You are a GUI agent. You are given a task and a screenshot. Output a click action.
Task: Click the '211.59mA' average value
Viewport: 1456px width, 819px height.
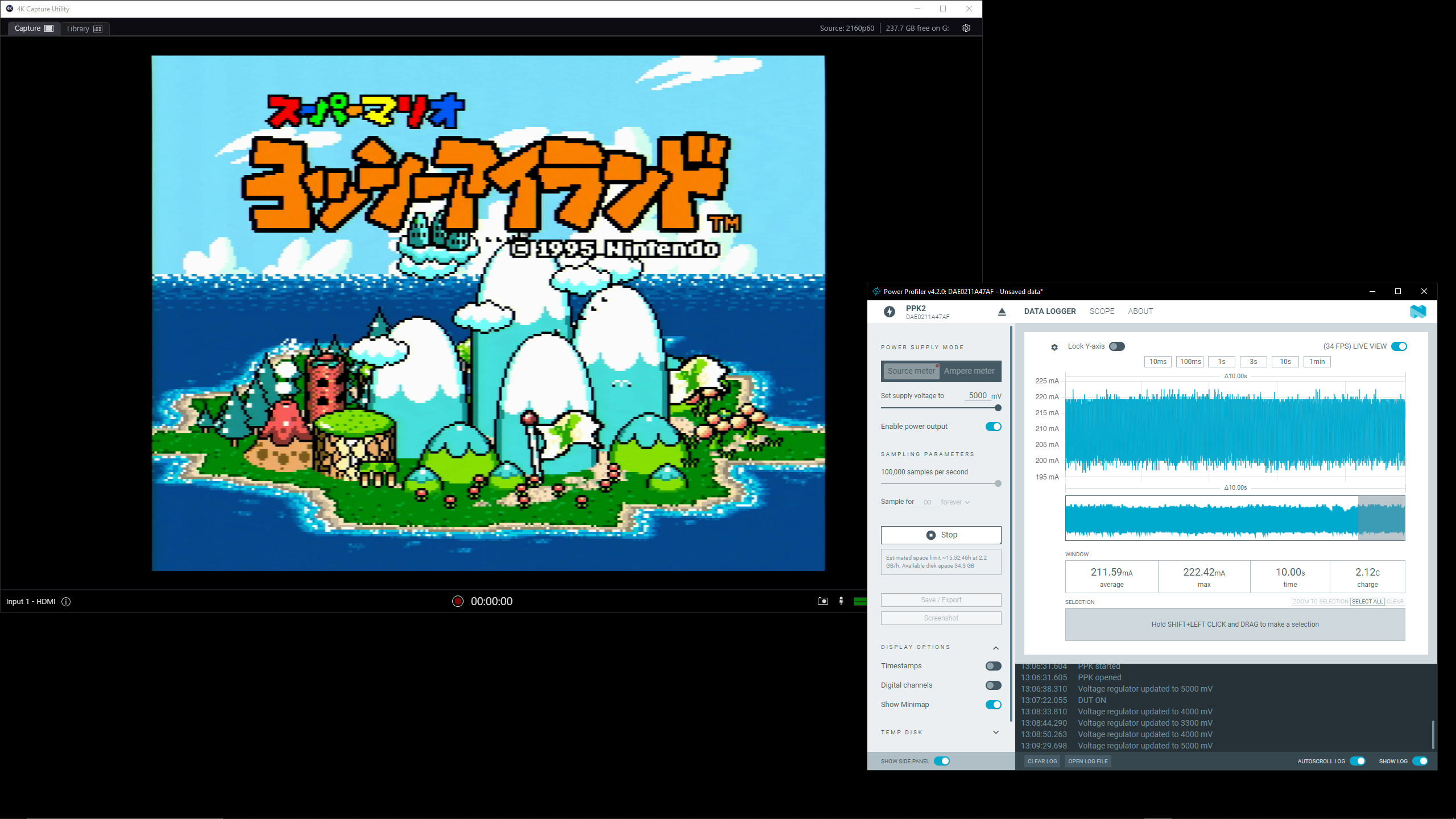coord(1111,572)
